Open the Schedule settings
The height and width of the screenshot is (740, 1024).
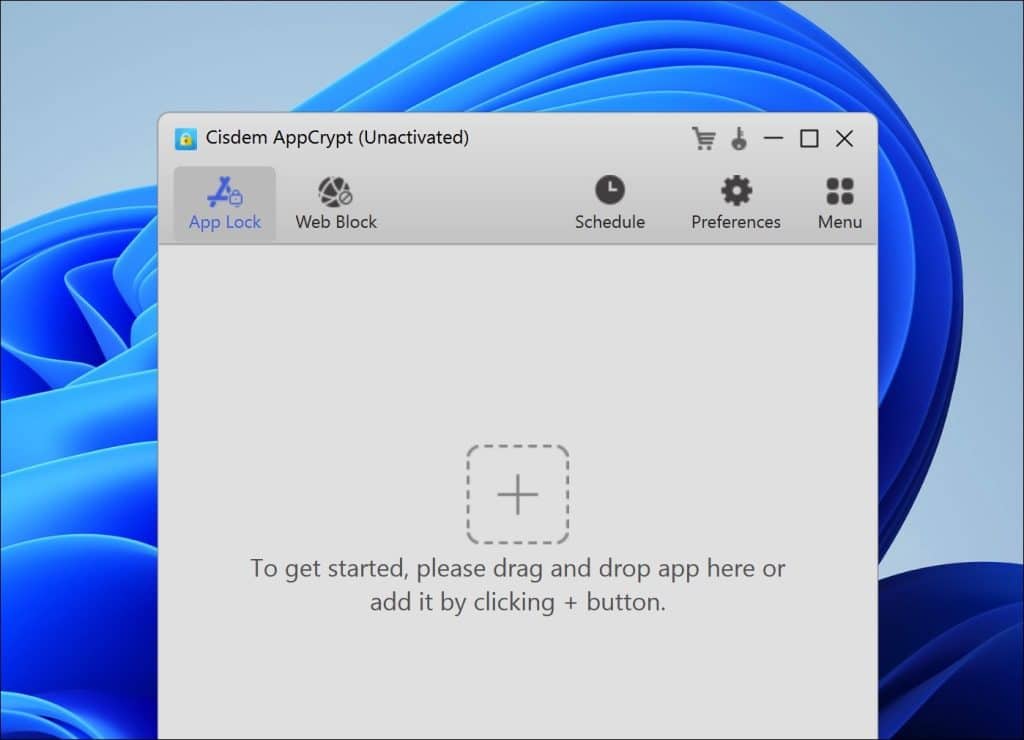point(610,204)
